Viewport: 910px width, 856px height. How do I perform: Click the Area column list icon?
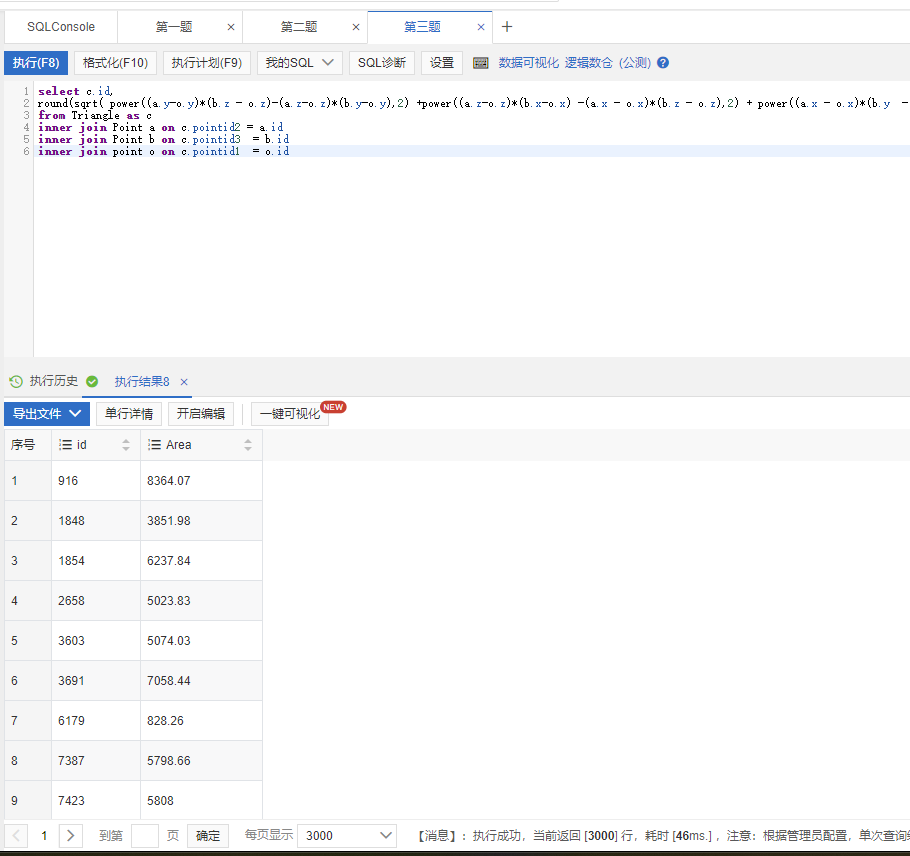pyautogui.click(x=154, y=445)
